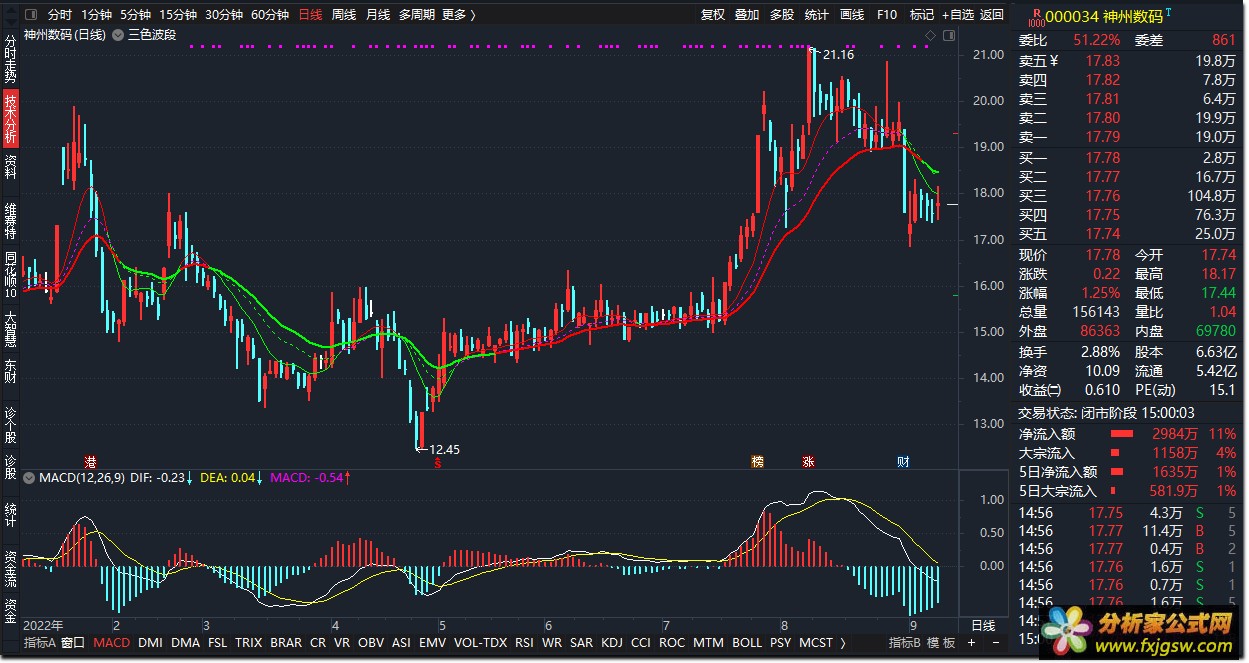This screenshot has height=663, width=1249.
Task: Select the KDJ indicator tab
Action: coord(611,643)
